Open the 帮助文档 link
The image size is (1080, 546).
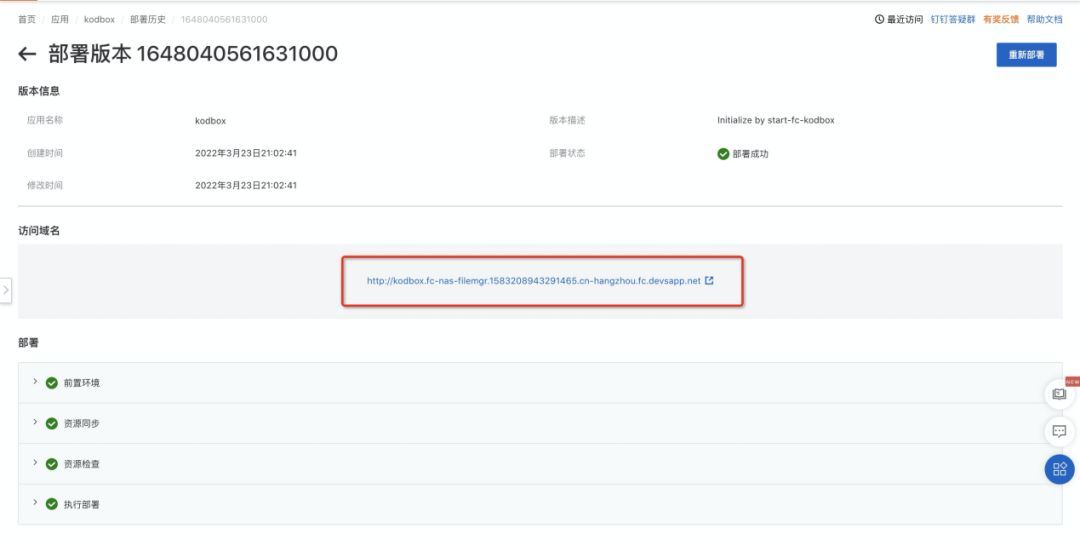click(x=1044, y=19)
